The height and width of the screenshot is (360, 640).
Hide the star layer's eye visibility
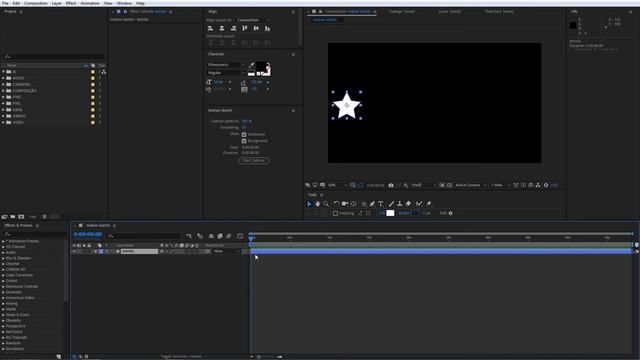(74, 251)
